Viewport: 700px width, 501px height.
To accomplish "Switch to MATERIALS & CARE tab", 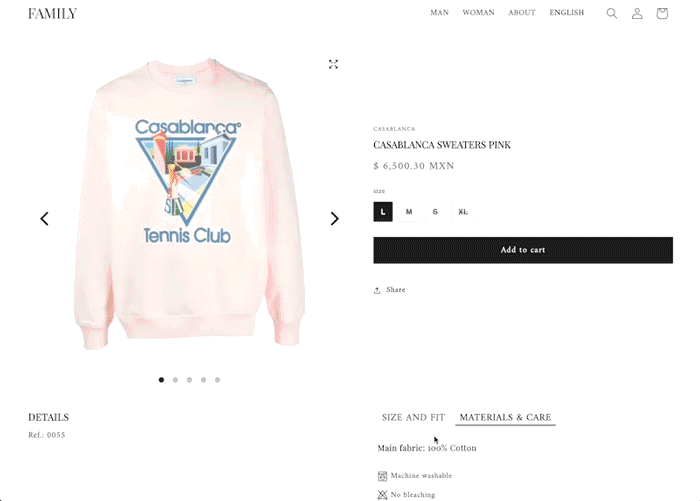I will (x=505, y=417).
